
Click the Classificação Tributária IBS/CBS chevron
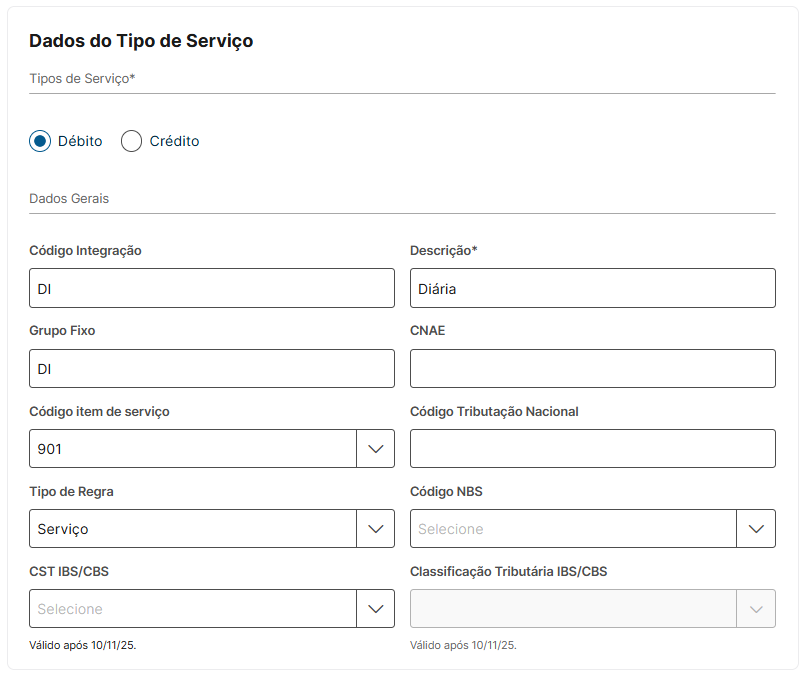(756, 609)
